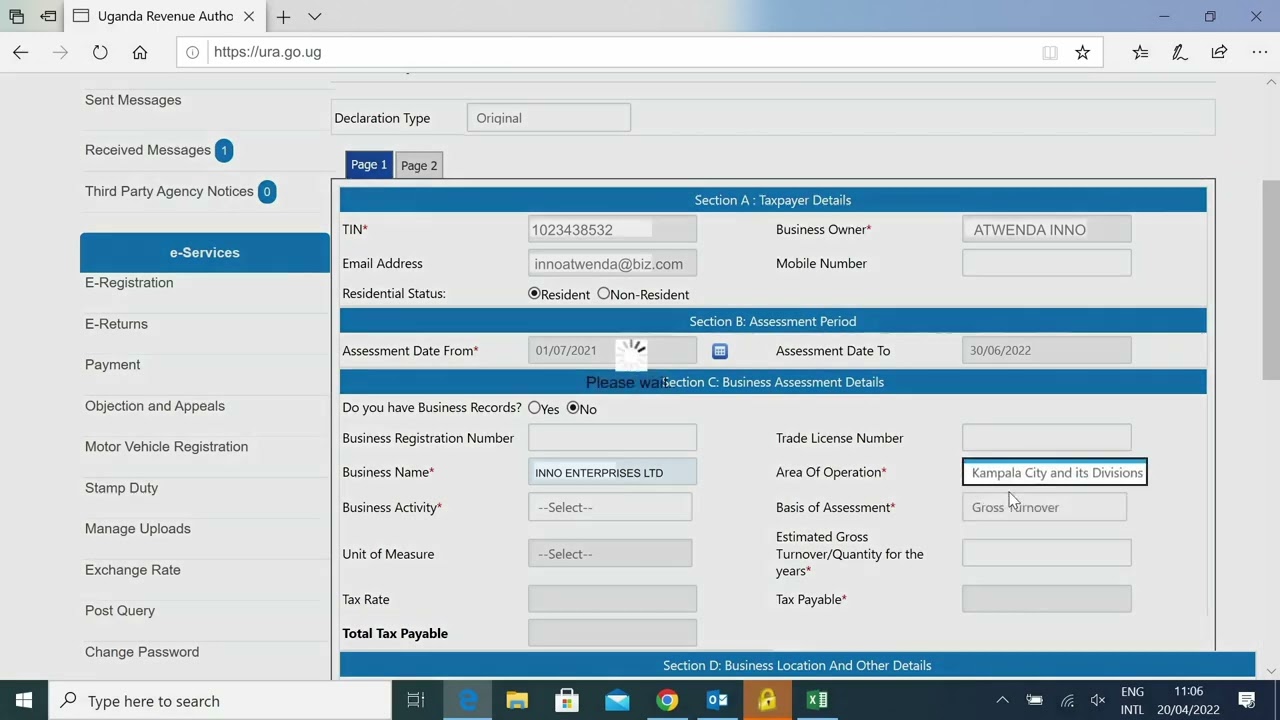
Task: Open Sent Messages in the sidebar
Action: [x=133, y=100]
